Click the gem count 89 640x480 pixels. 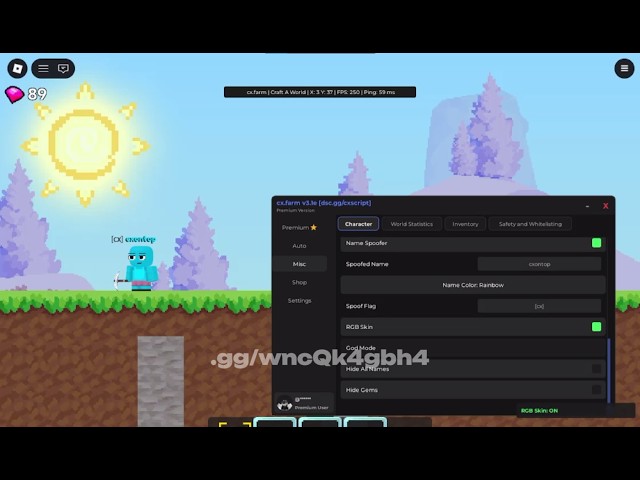click(x=37, y=94)
